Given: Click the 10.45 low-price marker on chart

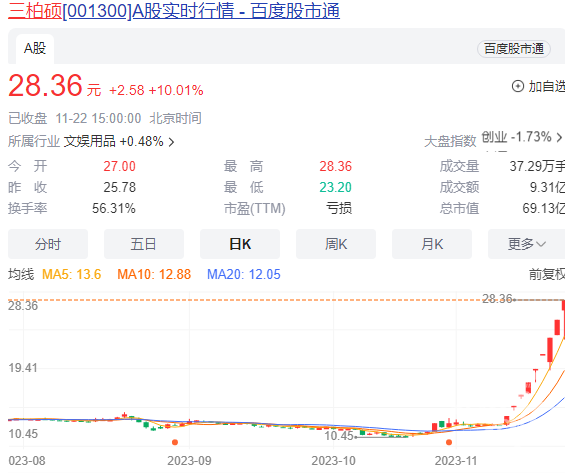Looking at the screenshot, I should click(x=339, y=436).
